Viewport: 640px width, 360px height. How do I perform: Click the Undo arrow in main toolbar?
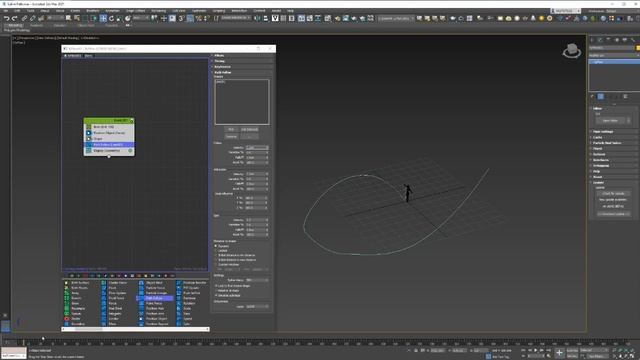tap(7, 18)
